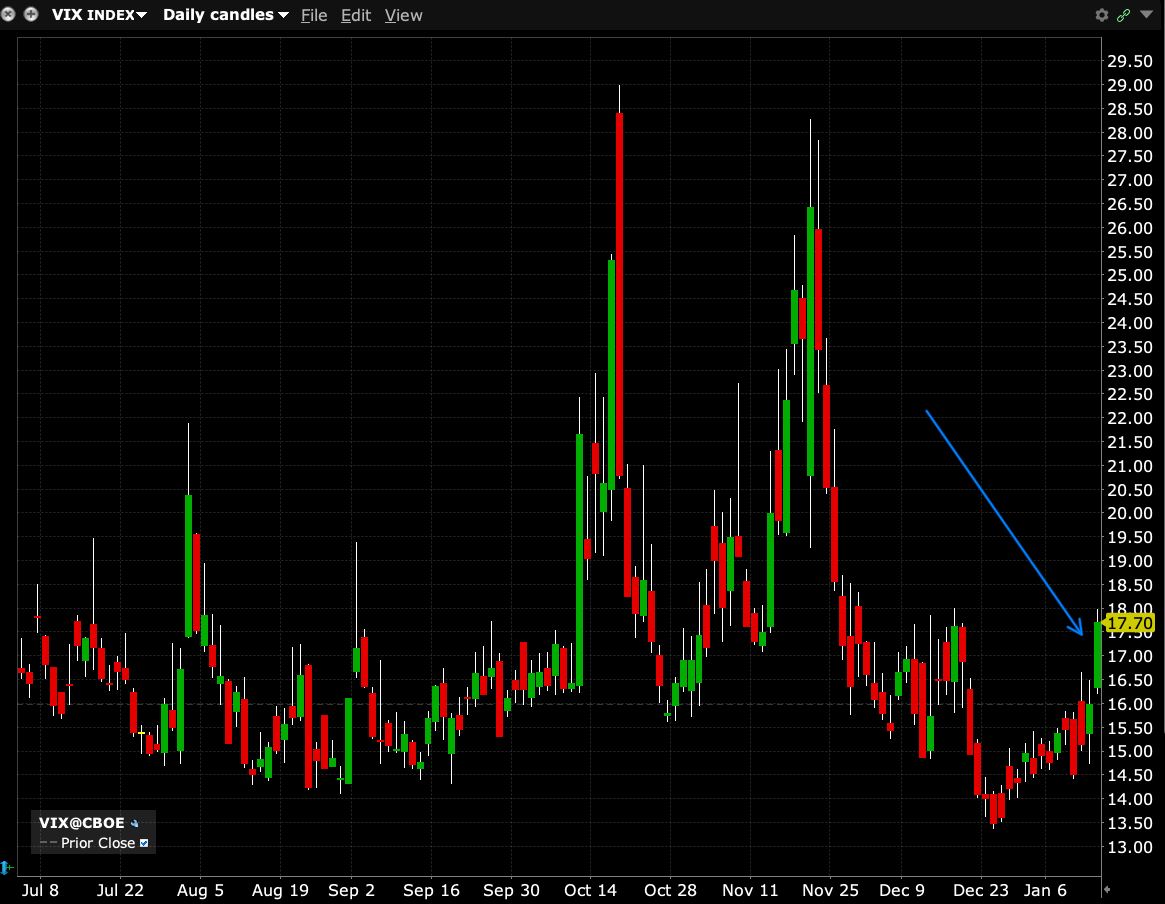Open the View menu
Viewport: 1165px width, 904px height.
(x=403, y=15)
